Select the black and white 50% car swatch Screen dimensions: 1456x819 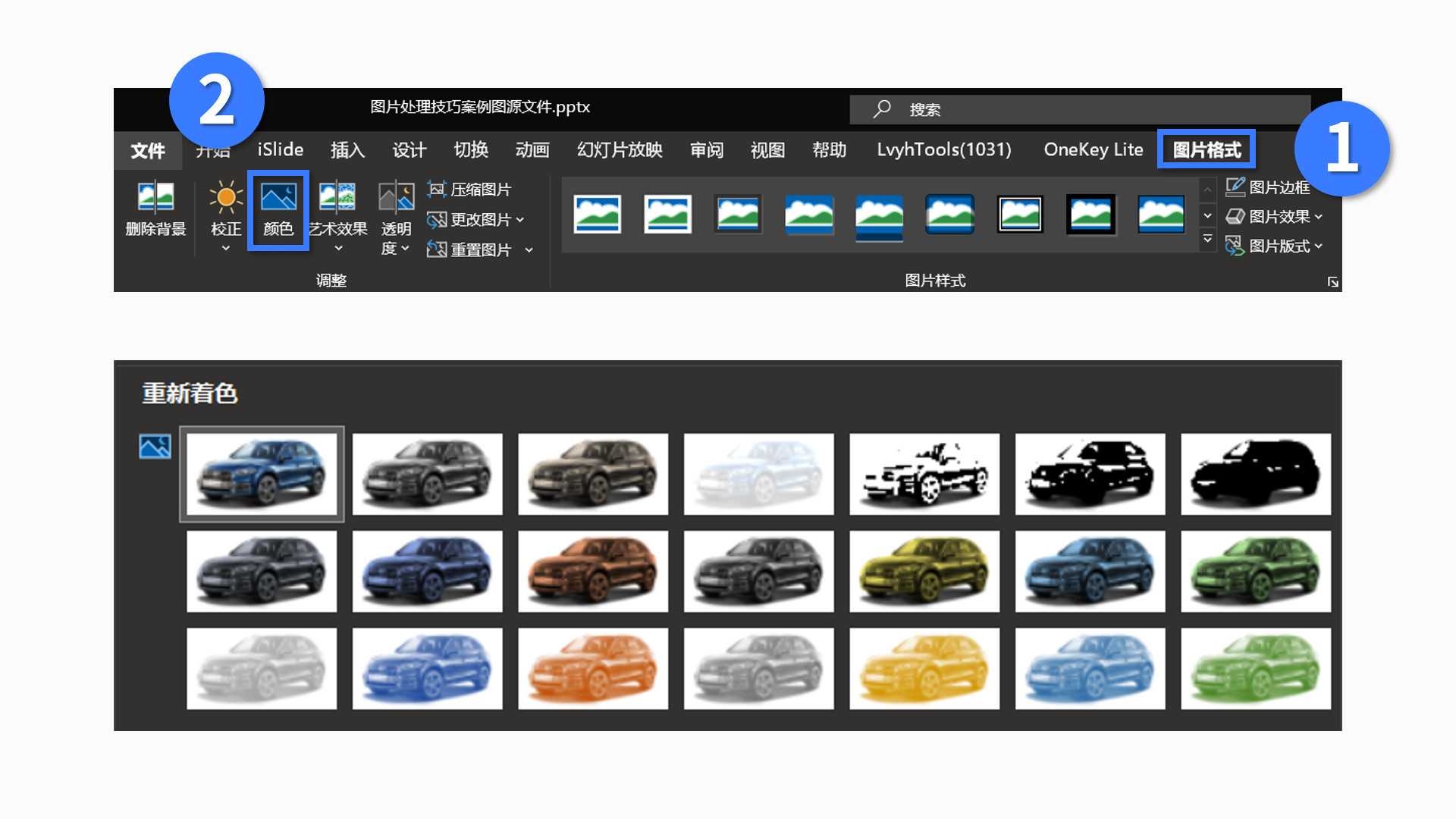click(x=1090, y=474)
